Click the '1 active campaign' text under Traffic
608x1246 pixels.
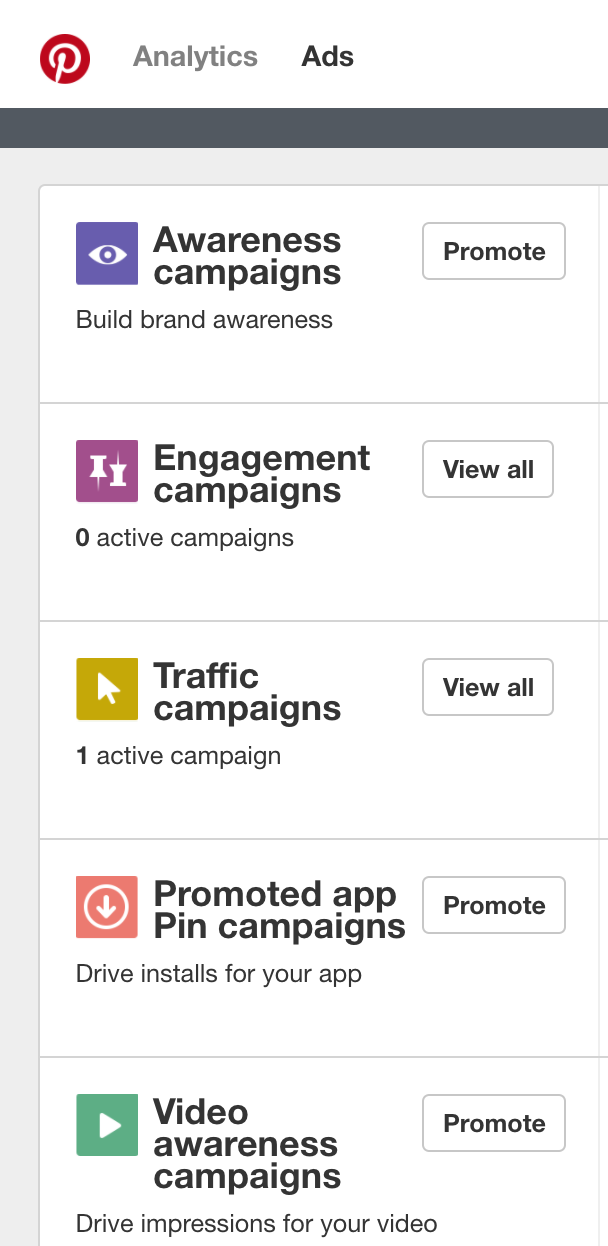coord(177,755)
